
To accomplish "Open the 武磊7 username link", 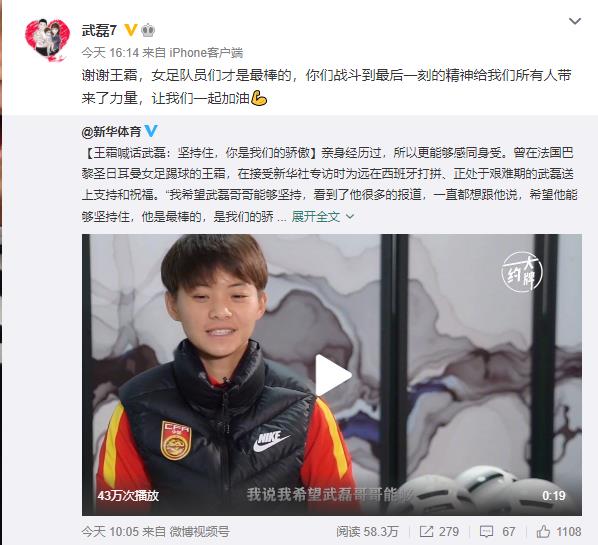I will click(99, 31).
